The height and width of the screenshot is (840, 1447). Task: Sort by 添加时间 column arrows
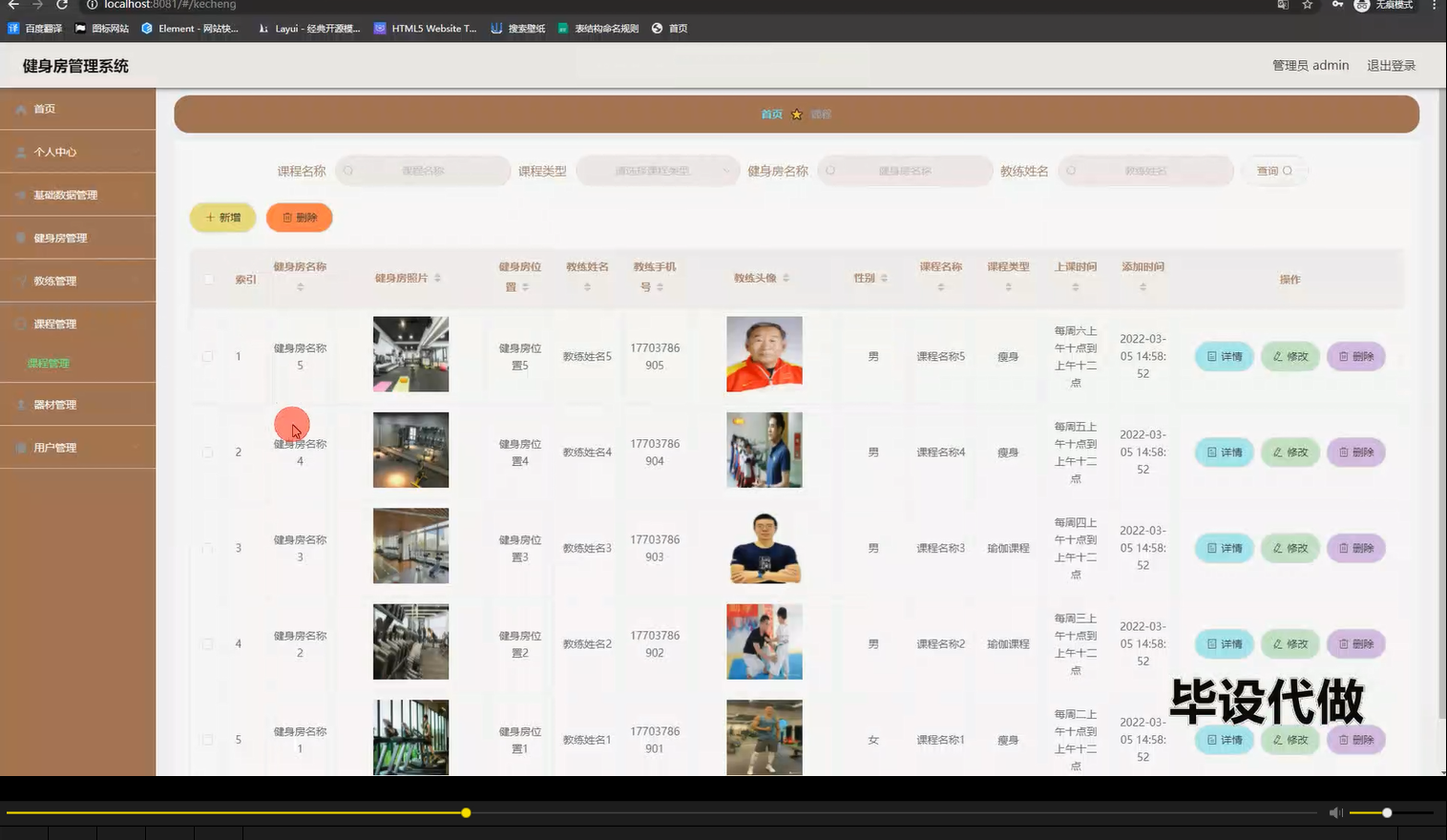1143,287
